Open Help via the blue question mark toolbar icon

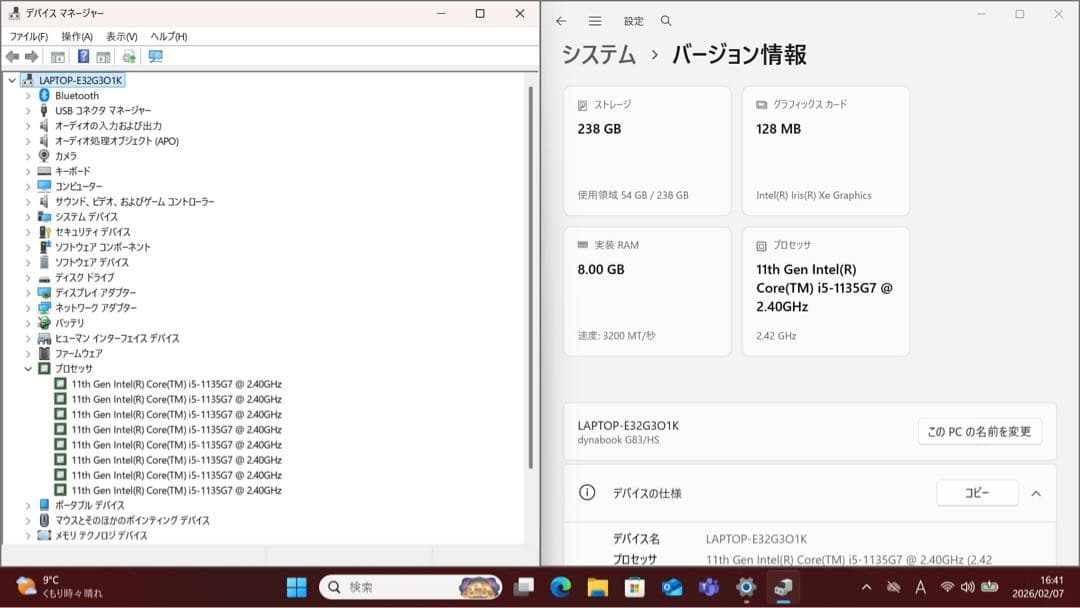pyautogui.click(x=83, y=57)
